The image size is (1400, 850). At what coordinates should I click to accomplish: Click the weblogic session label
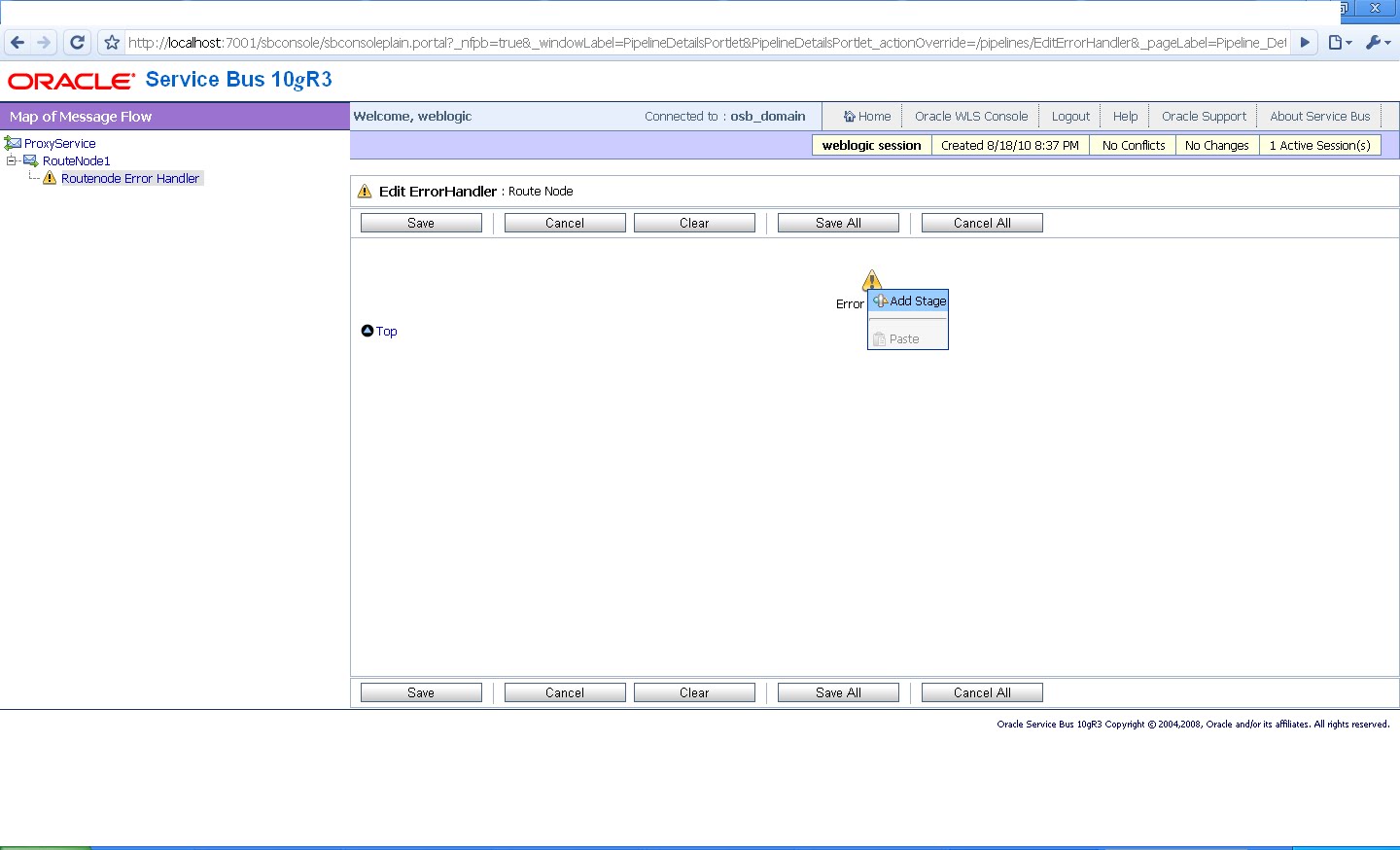[872, 145]
